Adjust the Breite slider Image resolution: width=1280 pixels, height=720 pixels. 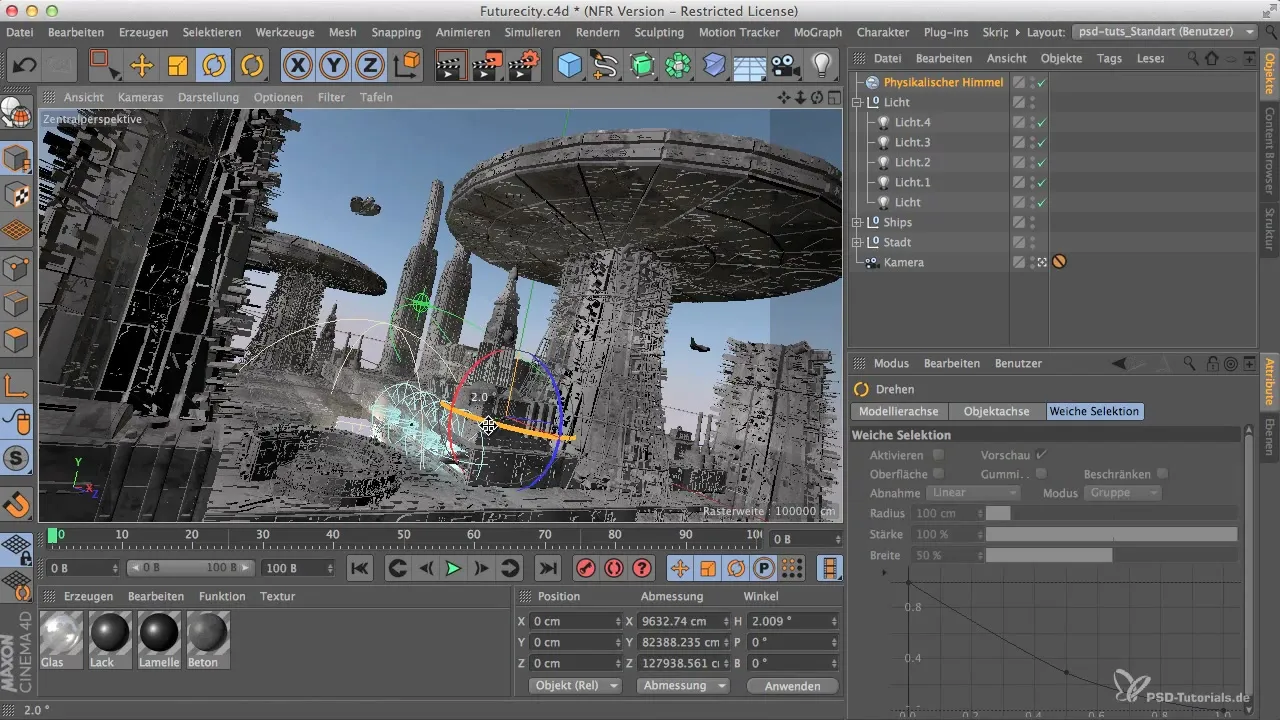pos(1112,555)
